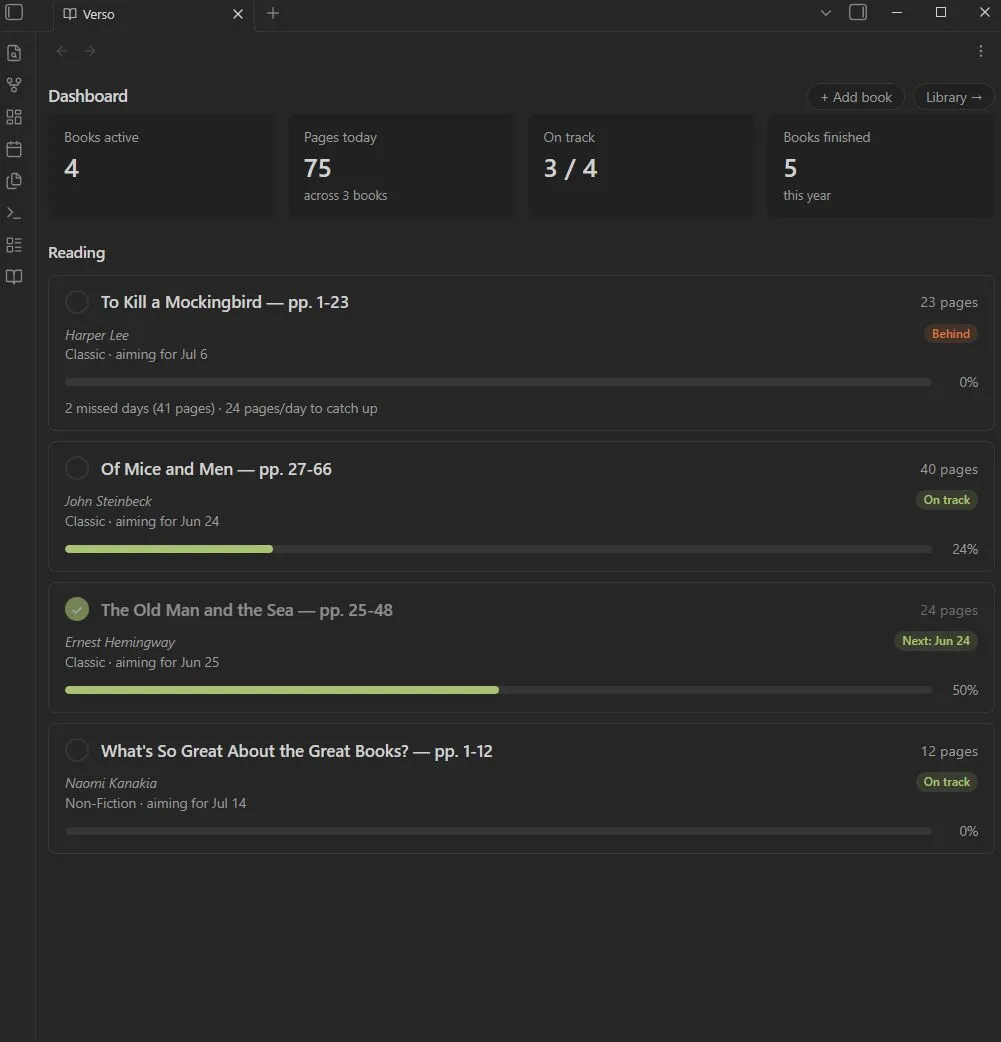Click the 23 pages label
Screen dimensions: 1001x1042
pyautogui.click(x=948, y=302)
